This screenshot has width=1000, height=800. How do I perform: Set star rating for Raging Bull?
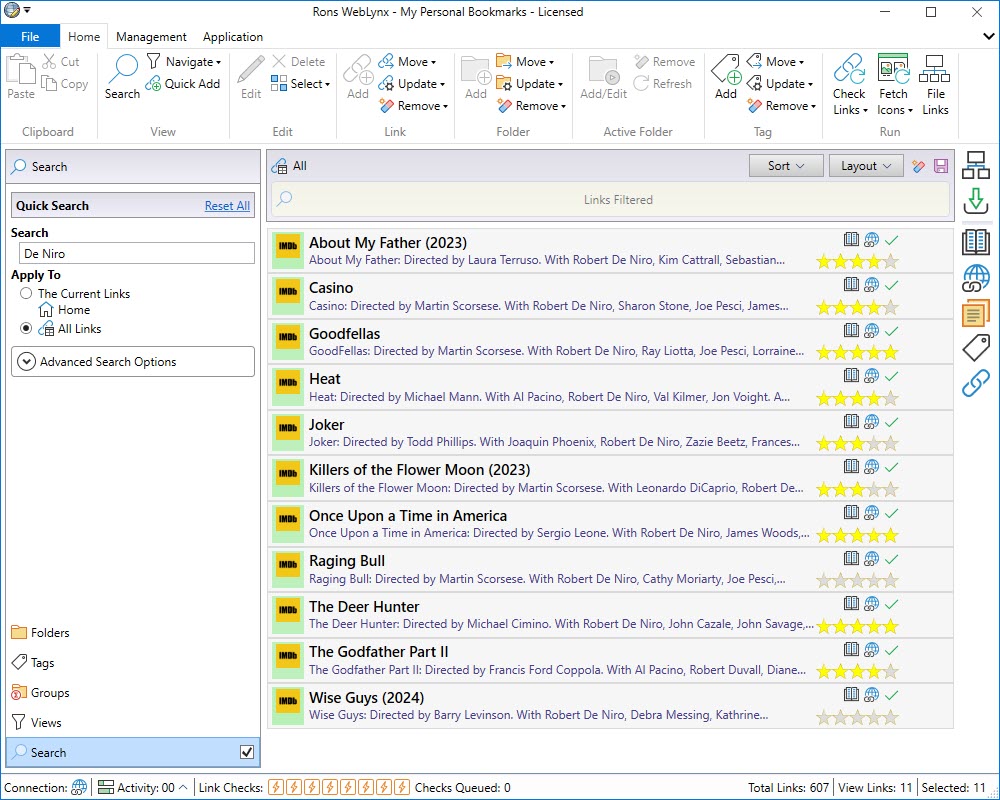[857, 580]
